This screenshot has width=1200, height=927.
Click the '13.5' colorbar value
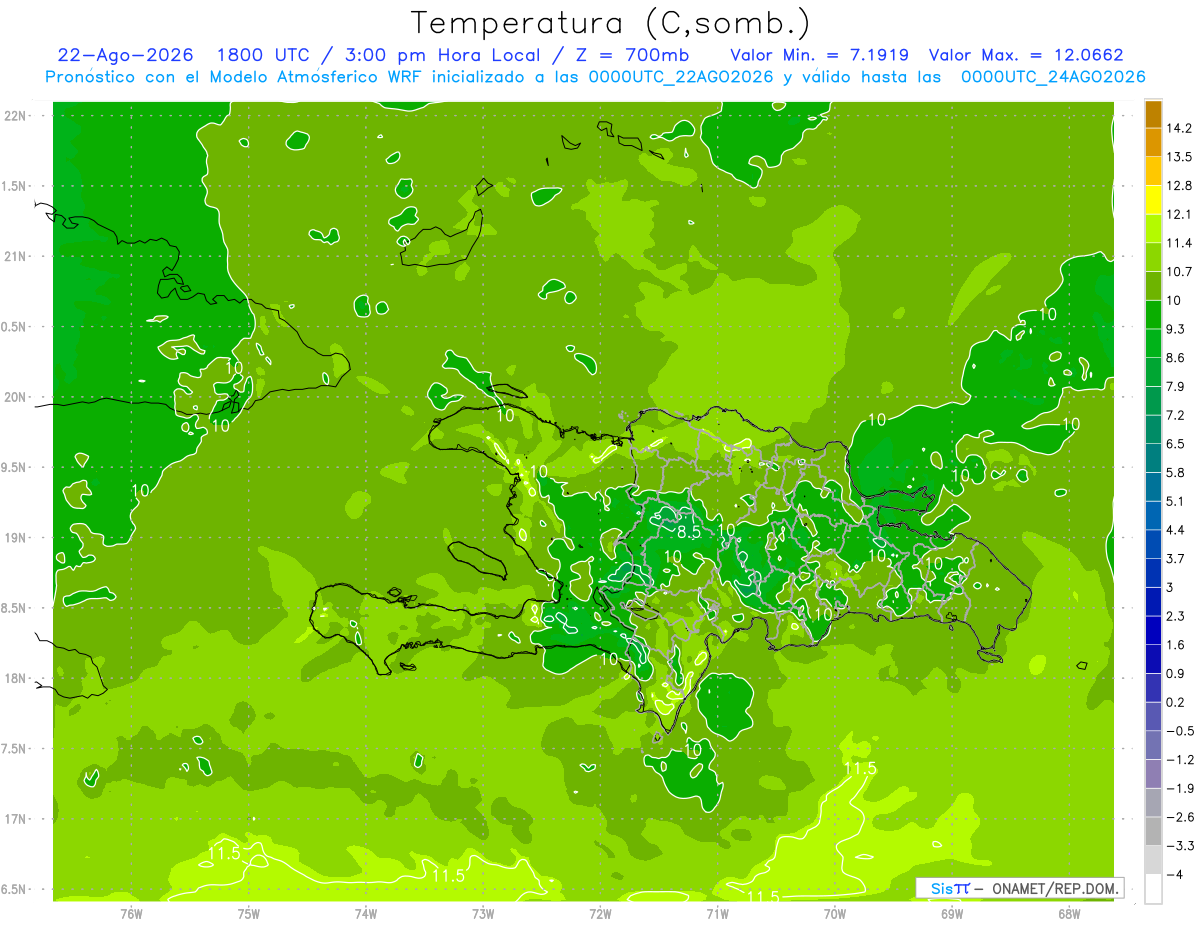click(x=1180, y=157)
